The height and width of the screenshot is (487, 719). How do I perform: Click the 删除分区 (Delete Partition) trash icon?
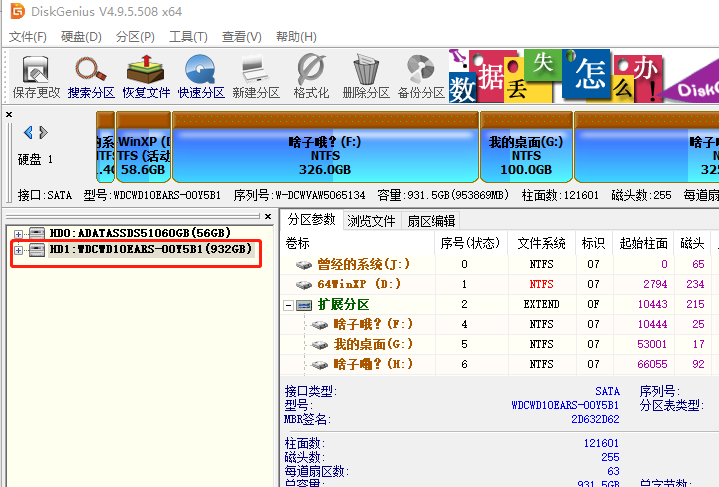tap(365, 76)
